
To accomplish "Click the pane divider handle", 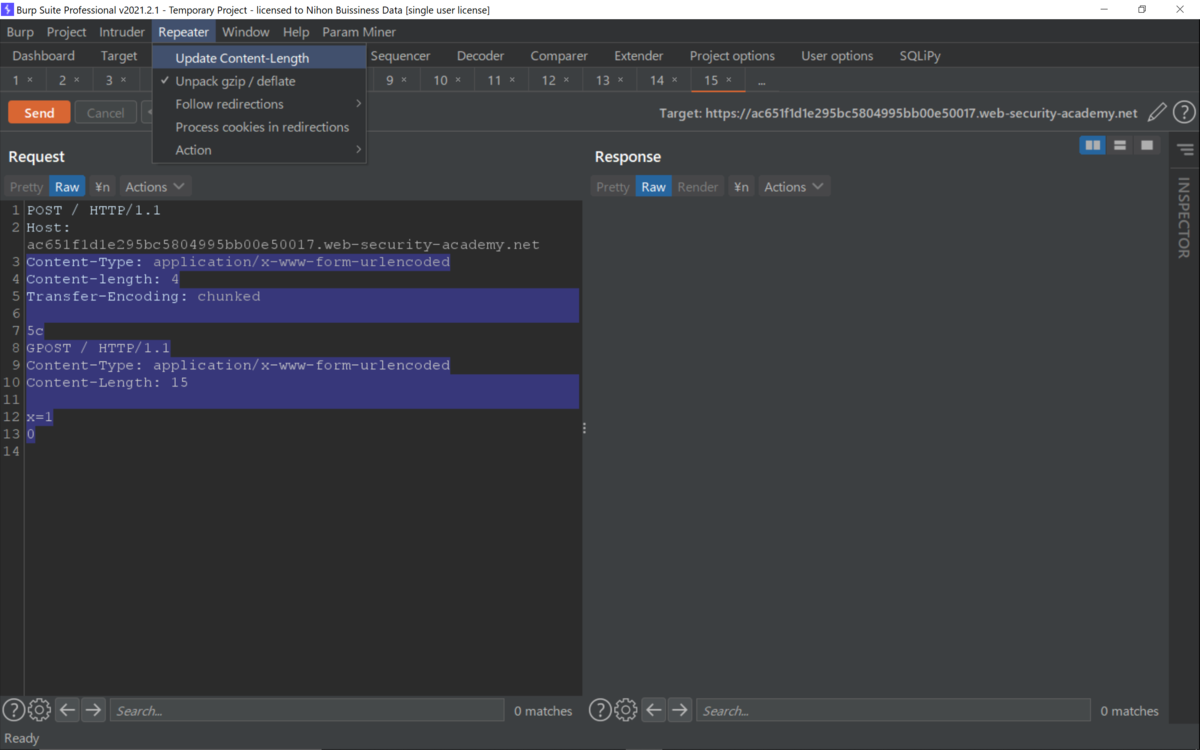I will pos(584,428).
